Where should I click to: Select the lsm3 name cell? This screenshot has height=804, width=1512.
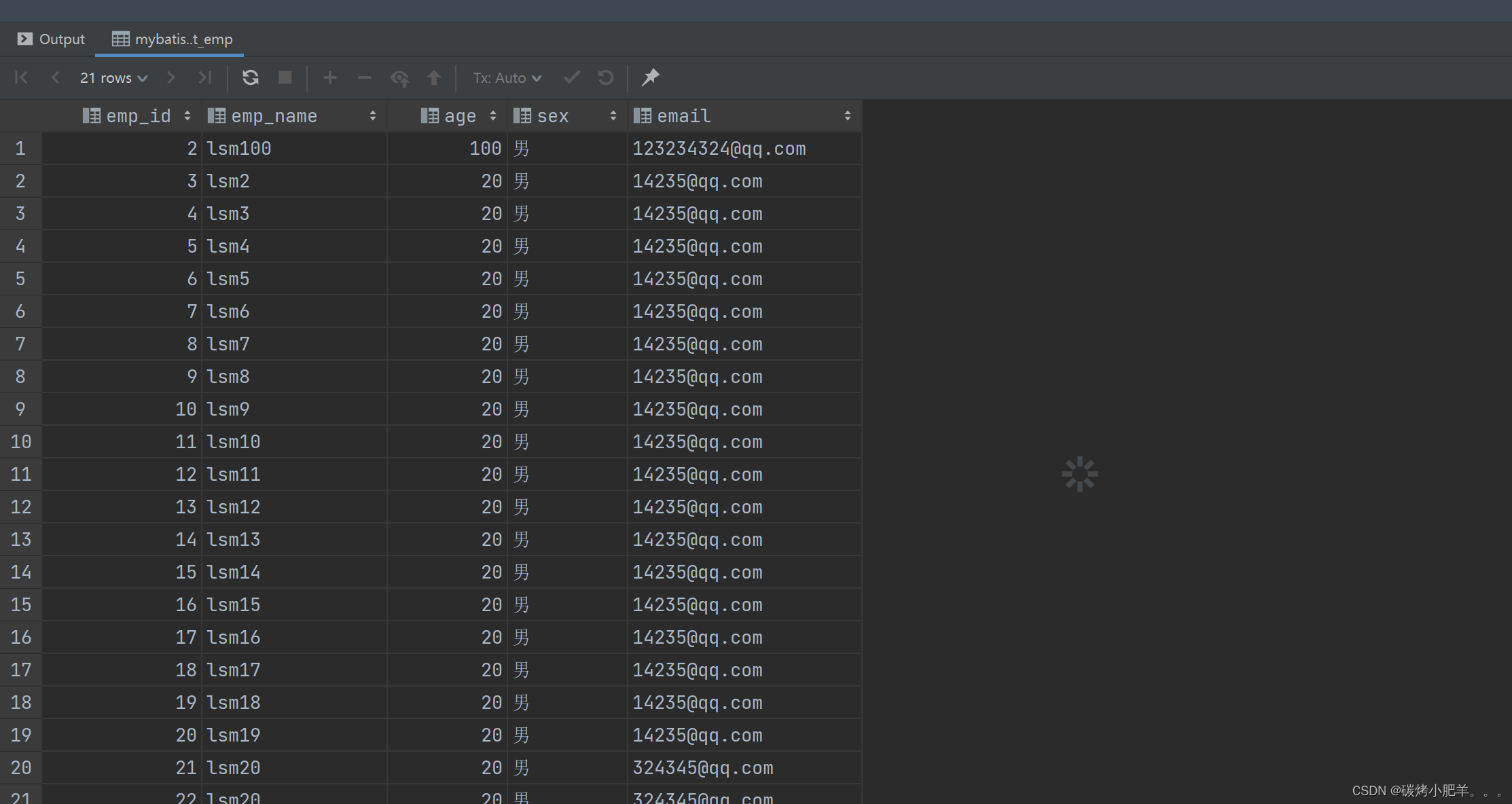pos(295,214)
